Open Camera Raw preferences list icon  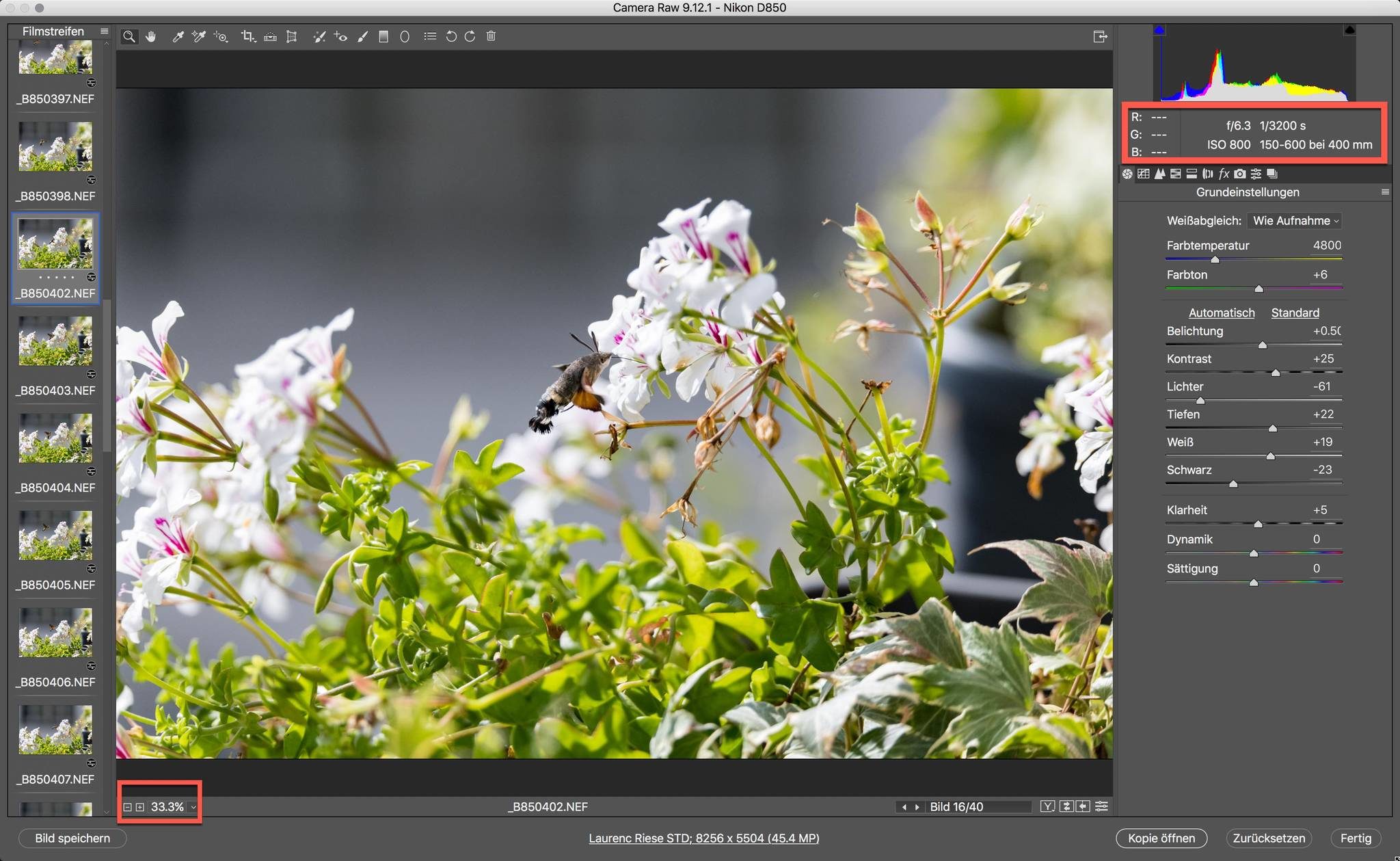(430, 36)
